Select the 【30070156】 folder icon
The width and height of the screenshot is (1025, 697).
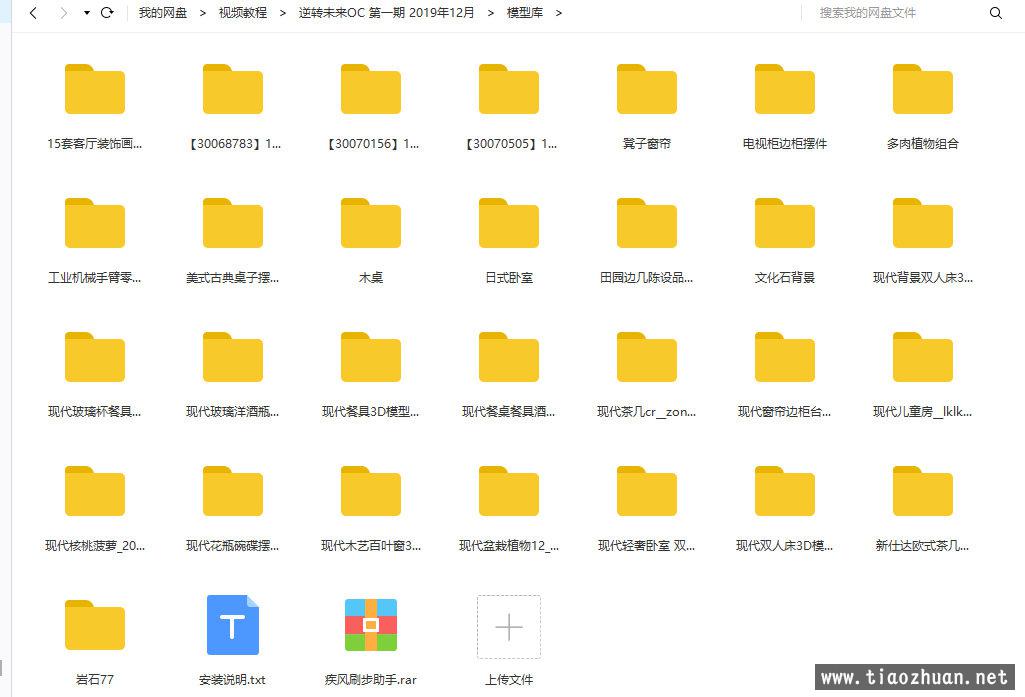pos(371,89)
